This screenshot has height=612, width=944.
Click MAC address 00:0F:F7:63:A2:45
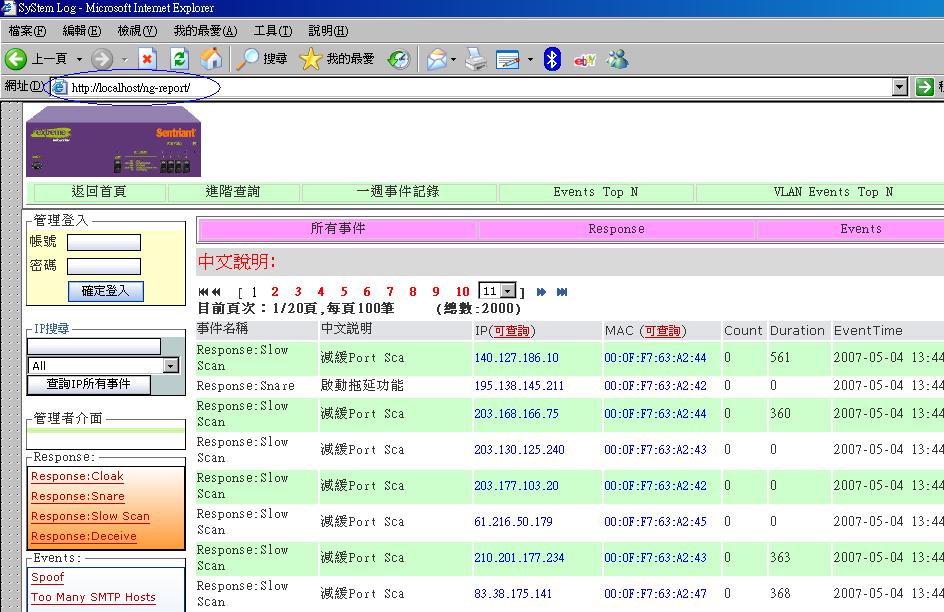pyautogui.click(x=656, y=522)
